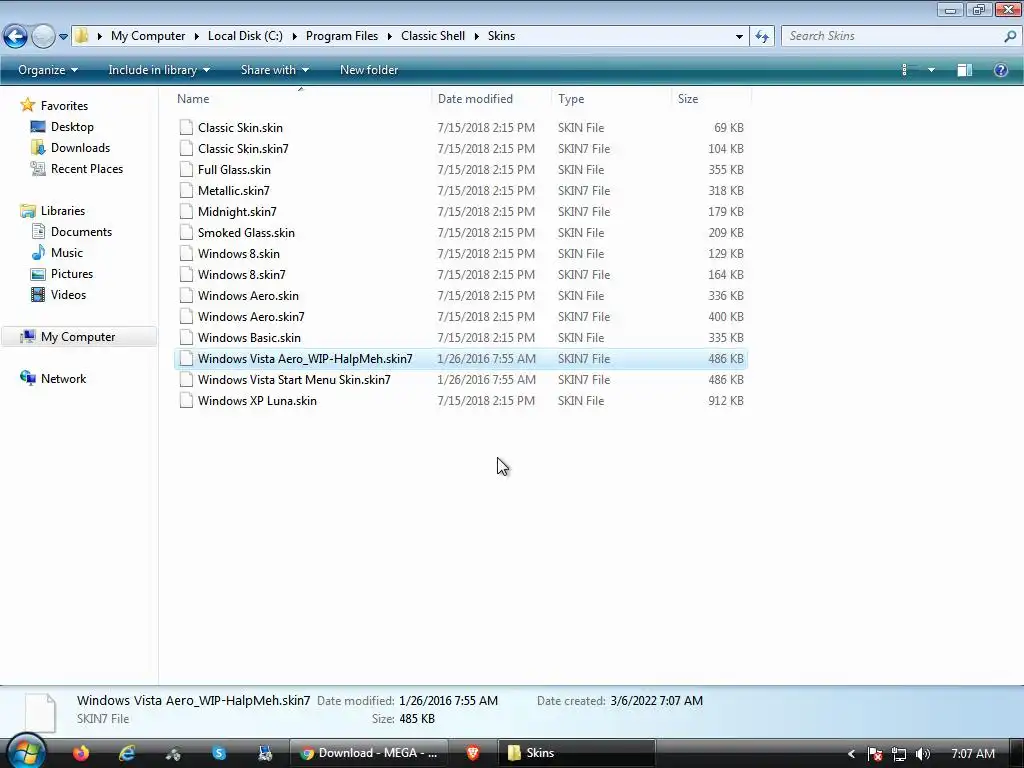Select Network in the navigation pane
The height and width of the screenshot is (768, 1024).
point(54,378)
